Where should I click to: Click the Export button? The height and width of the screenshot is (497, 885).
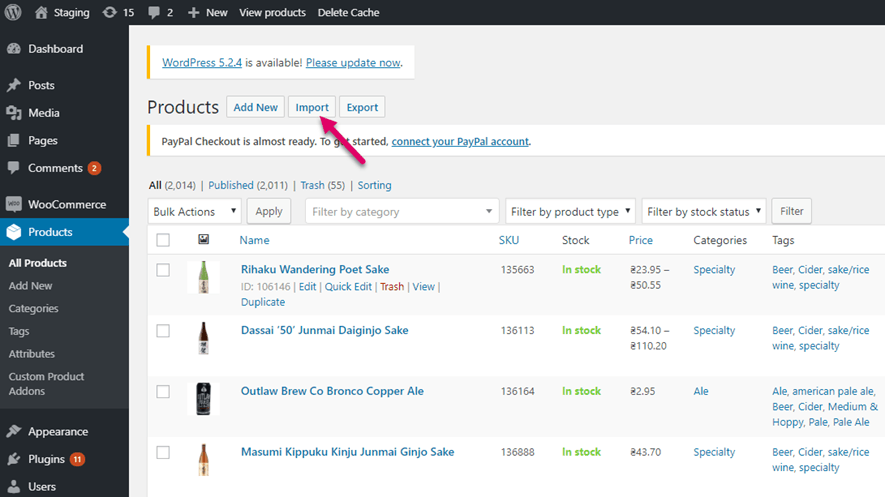[x=362, y=107]
